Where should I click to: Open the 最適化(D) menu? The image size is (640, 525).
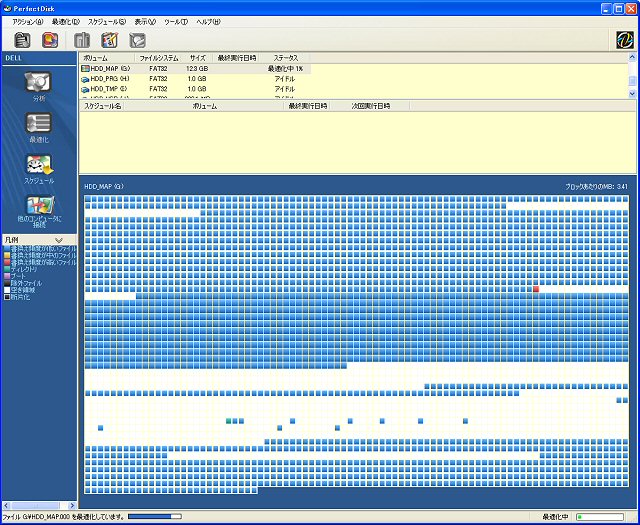pos(66,22)
